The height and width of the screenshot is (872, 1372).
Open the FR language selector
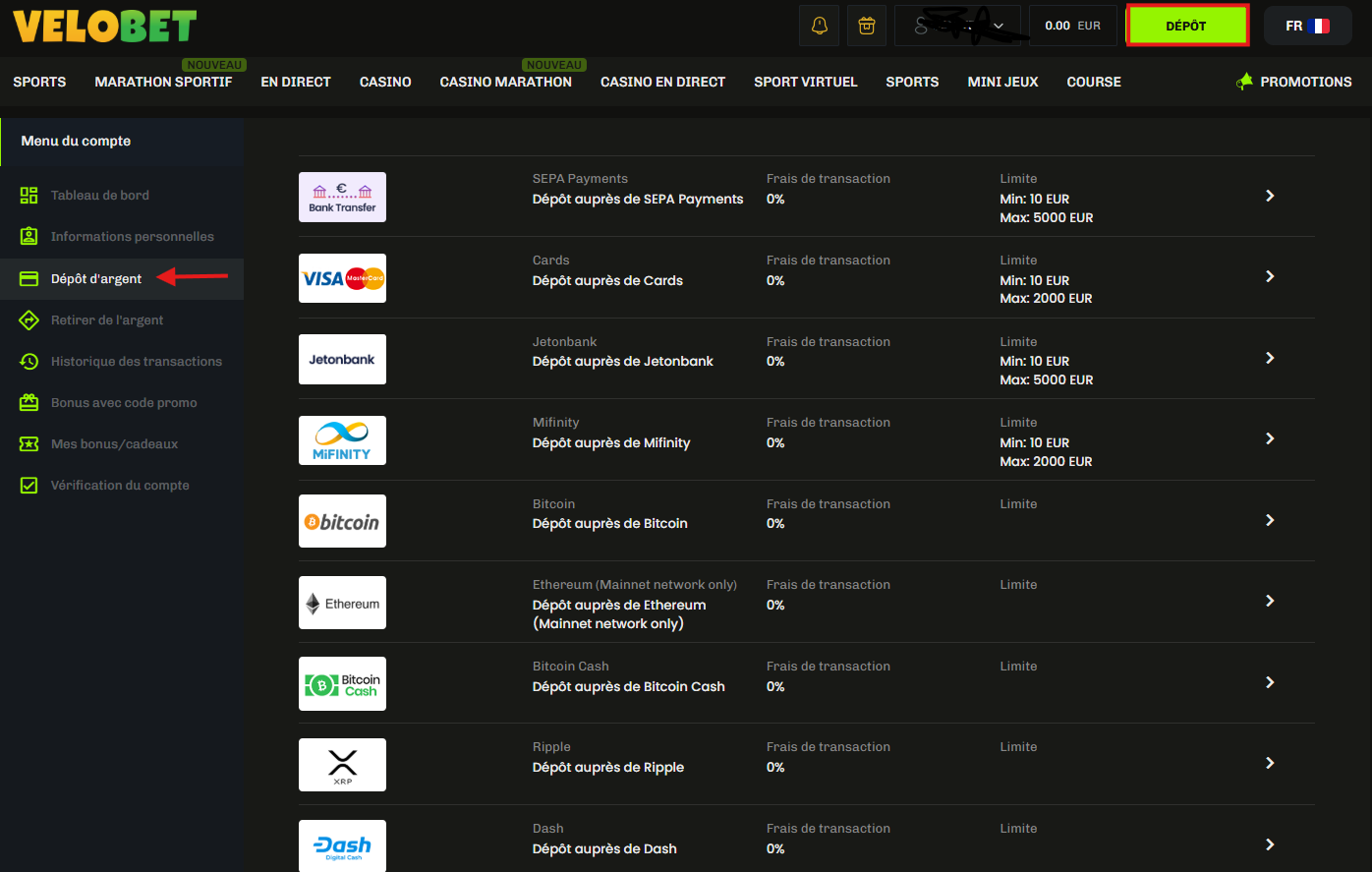[1307, 27]
